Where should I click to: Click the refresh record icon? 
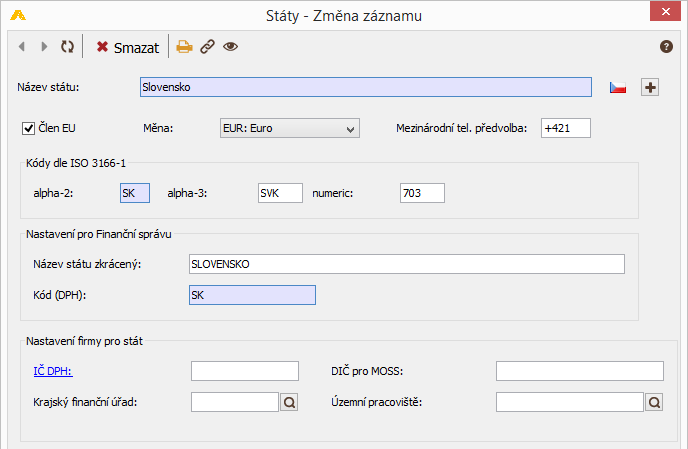pos(67,46)
